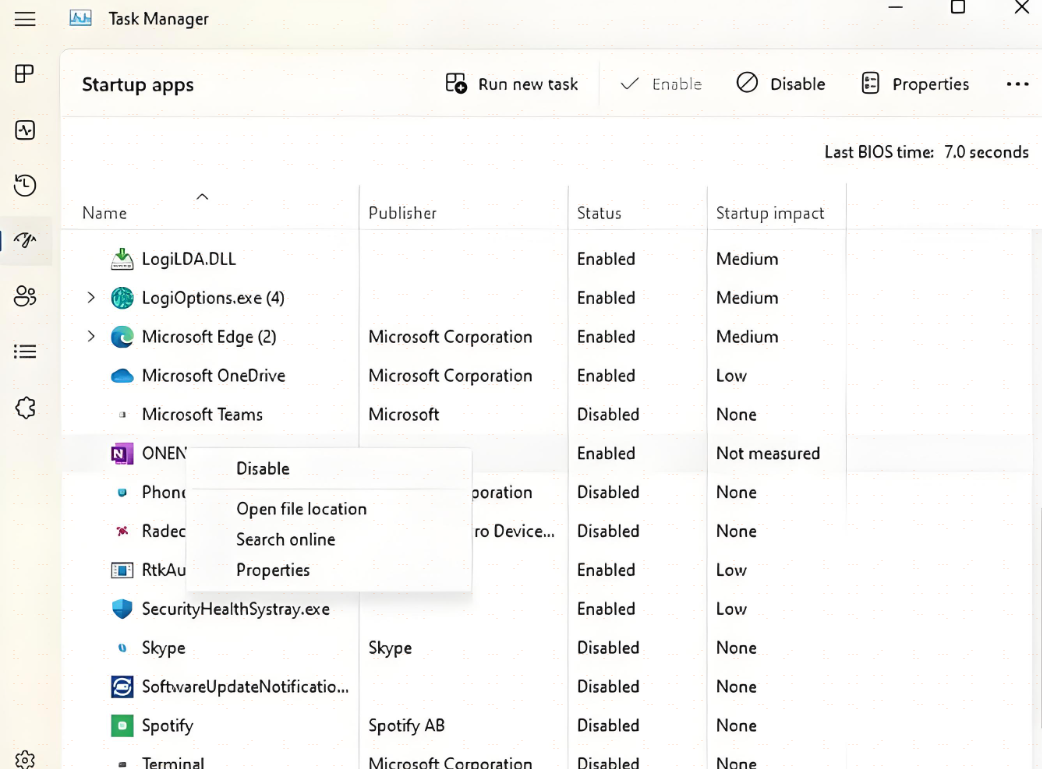This screenshot has width=1042, height=769.
Task: Open the Details page in sidebar
Action: click(x=25, y=351)
